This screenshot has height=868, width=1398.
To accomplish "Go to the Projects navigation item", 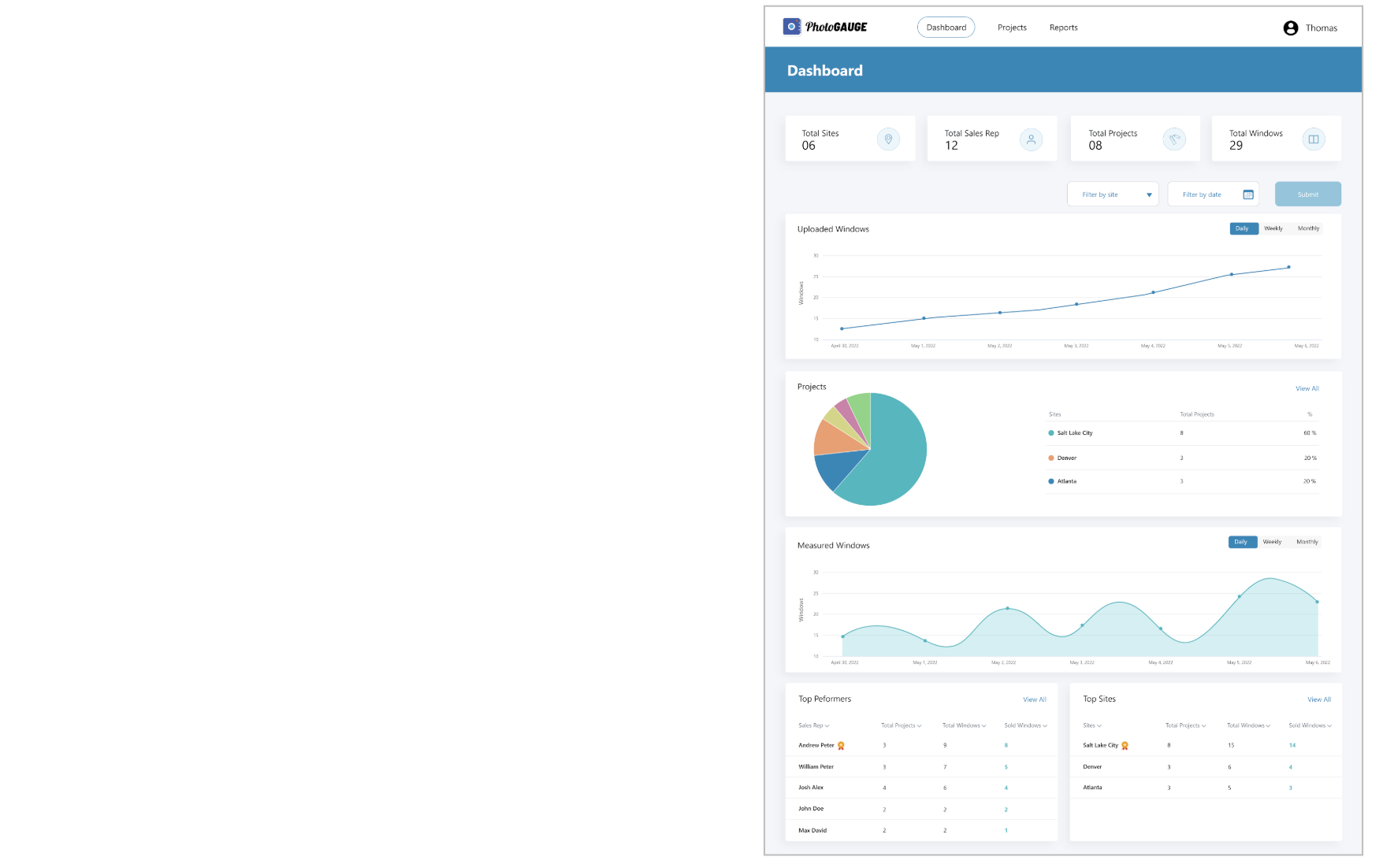I will 1012,28.
